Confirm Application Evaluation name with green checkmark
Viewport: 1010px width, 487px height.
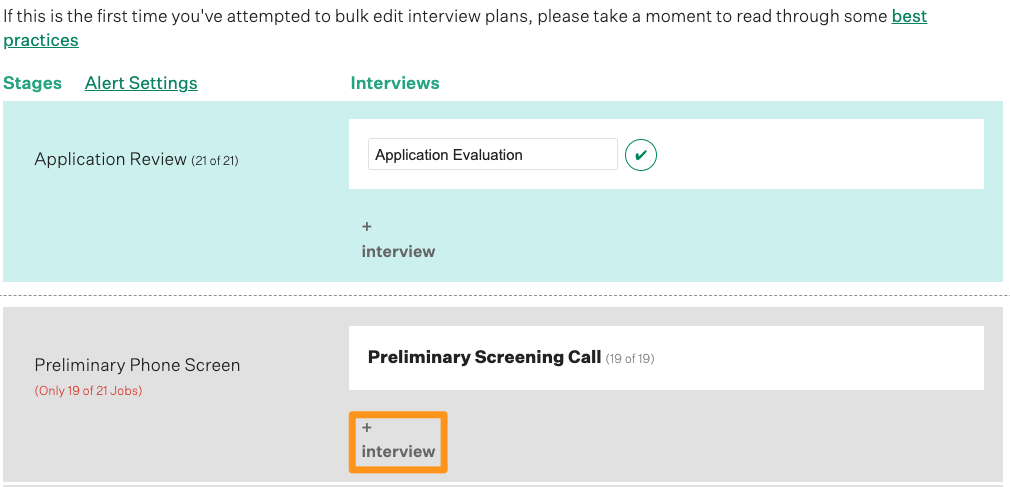point(641,155)
